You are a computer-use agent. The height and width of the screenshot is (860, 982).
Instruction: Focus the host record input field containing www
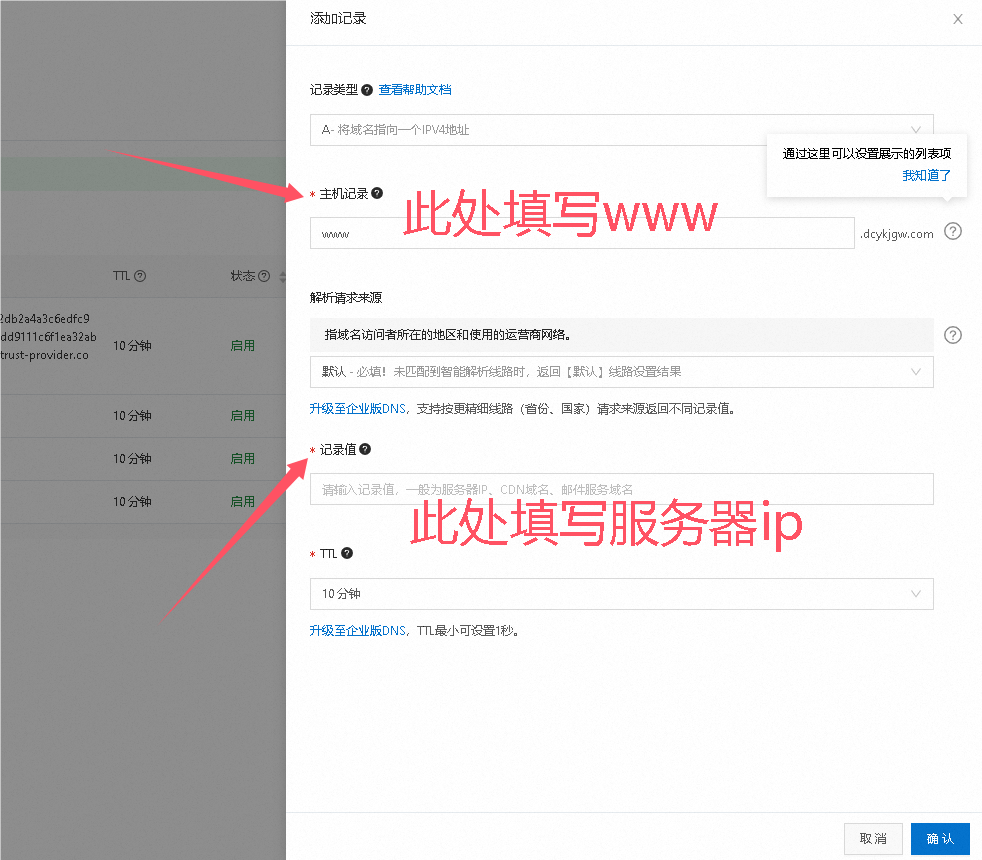click(x=582, y=233)
